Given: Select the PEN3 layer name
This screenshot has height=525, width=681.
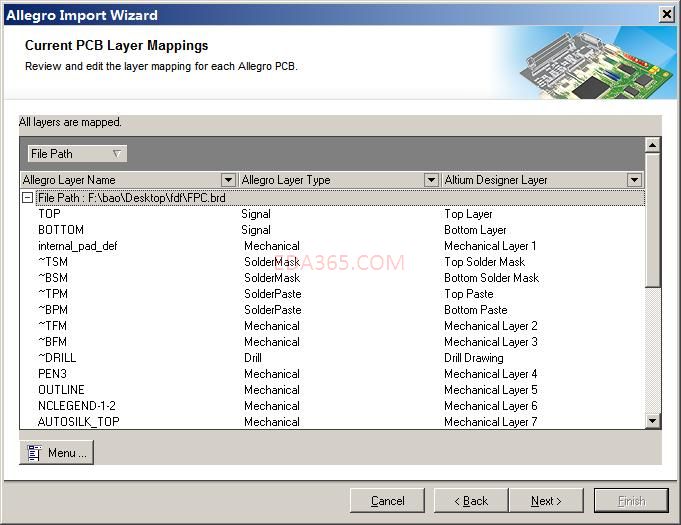Looking at the screenshot, I should [52, 374].
